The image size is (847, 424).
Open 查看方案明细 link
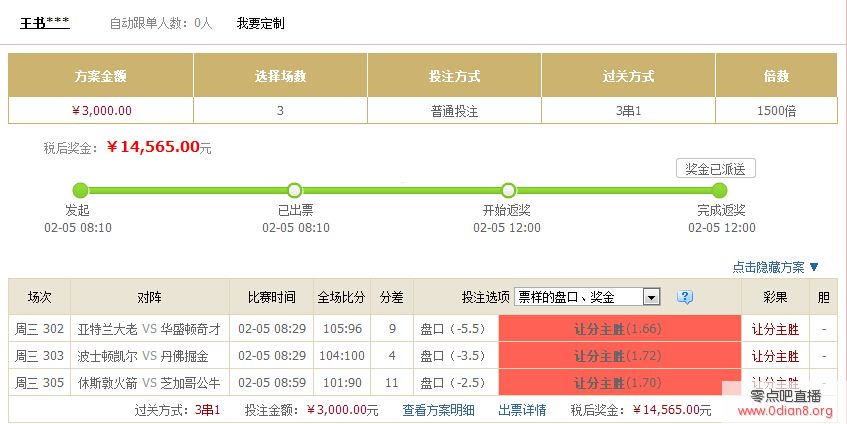(438, 410)
